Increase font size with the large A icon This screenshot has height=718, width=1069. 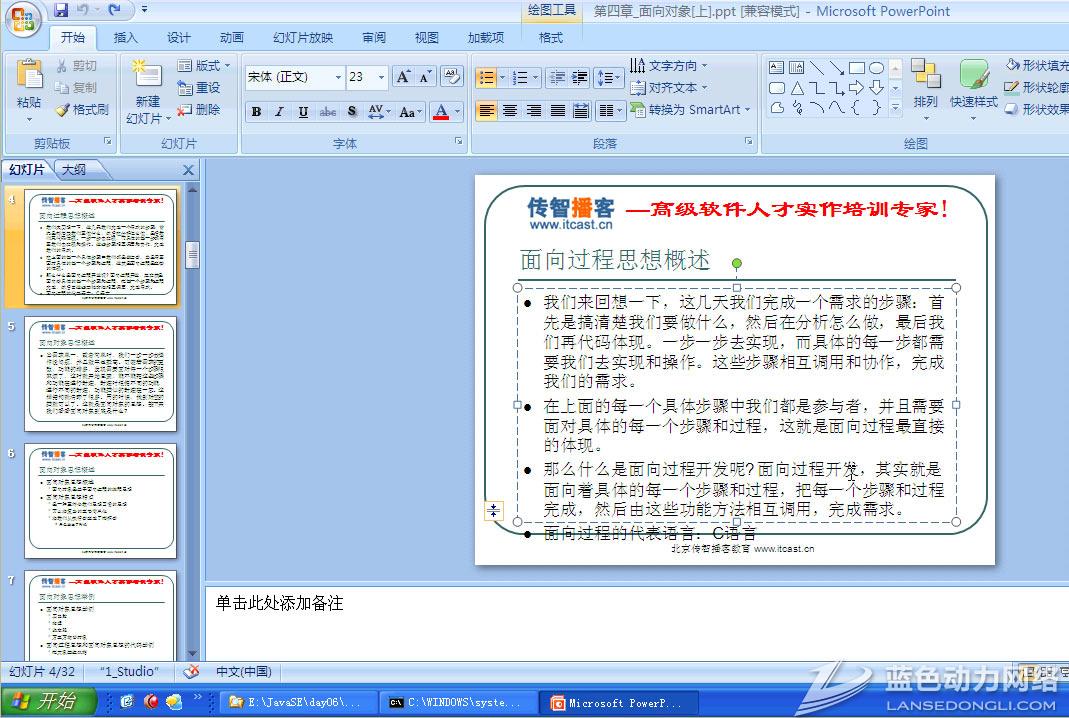pos(402,77)
